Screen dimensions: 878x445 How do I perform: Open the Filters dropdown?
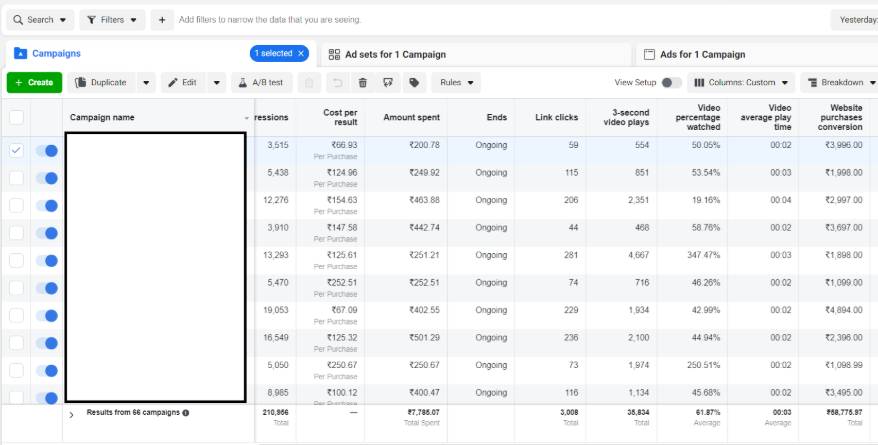coord(113,20)
